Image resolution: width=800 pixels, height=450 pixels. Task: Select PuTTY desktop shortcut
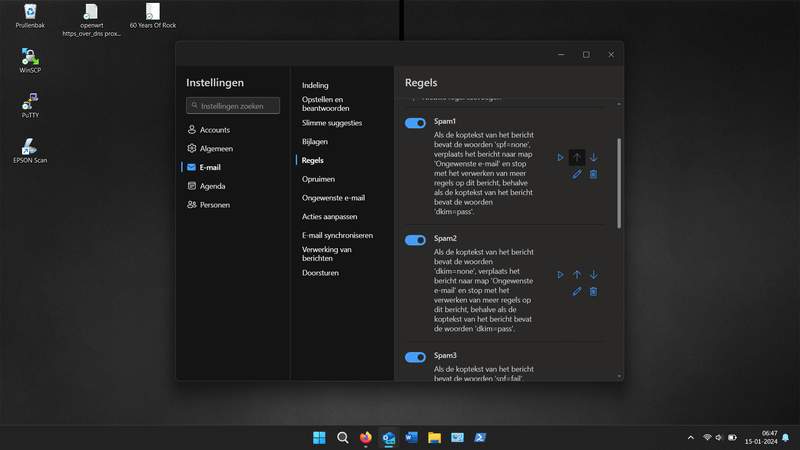click(x=30, y=106)
